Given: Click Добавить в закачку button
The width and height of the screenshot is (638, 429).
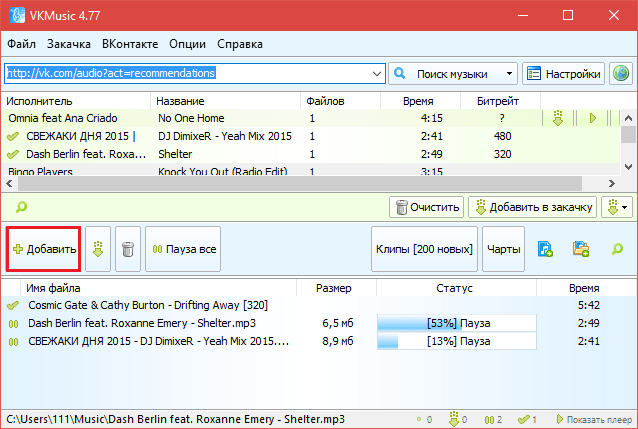Looking at the screenshot, I should click(x=533, y=207).
